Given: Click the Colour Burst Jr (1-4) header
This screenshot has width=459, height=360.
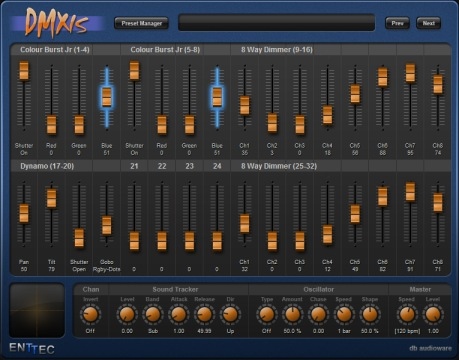Looking at the screenshot, I should pos(55,50).
